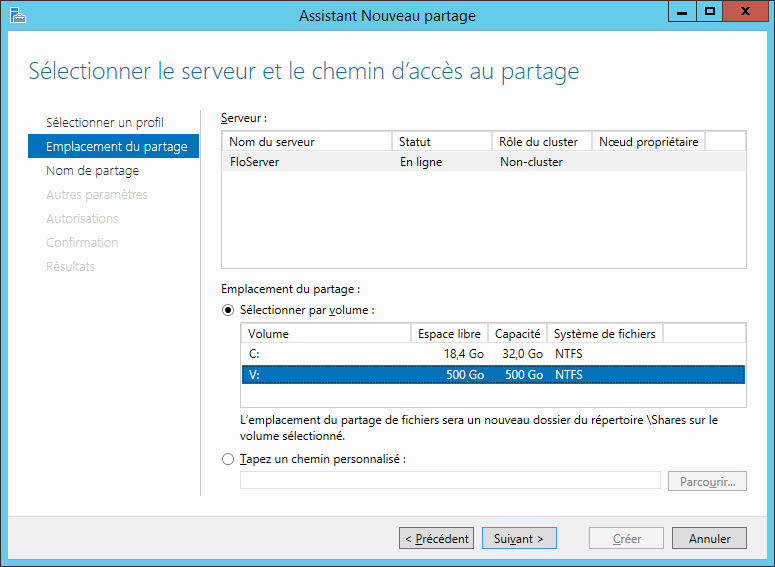Sort by 'Nom du serveur' column header
The width and height of the screenshot is (775, 567).
pyautogui.click(x=306, y=142)
